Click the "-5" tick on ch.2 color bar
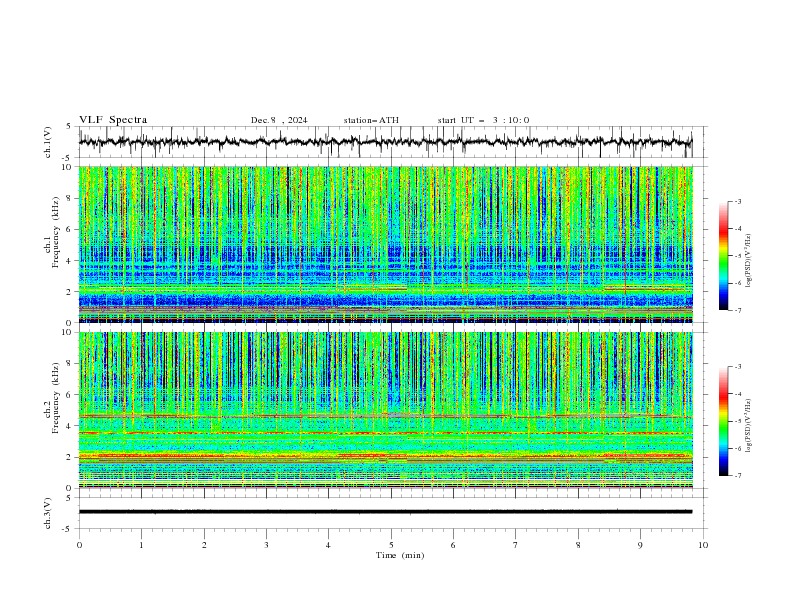 pyautogui.click(x=737, y=421)
